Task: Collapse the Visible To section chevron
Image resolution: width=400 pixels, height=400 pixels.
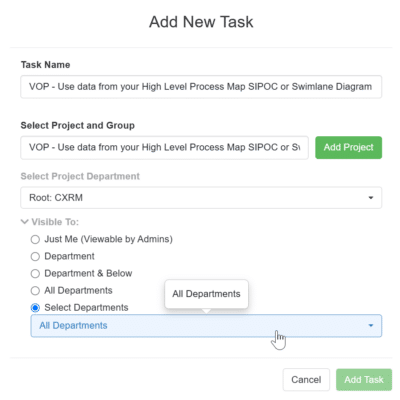Action: 24,222
